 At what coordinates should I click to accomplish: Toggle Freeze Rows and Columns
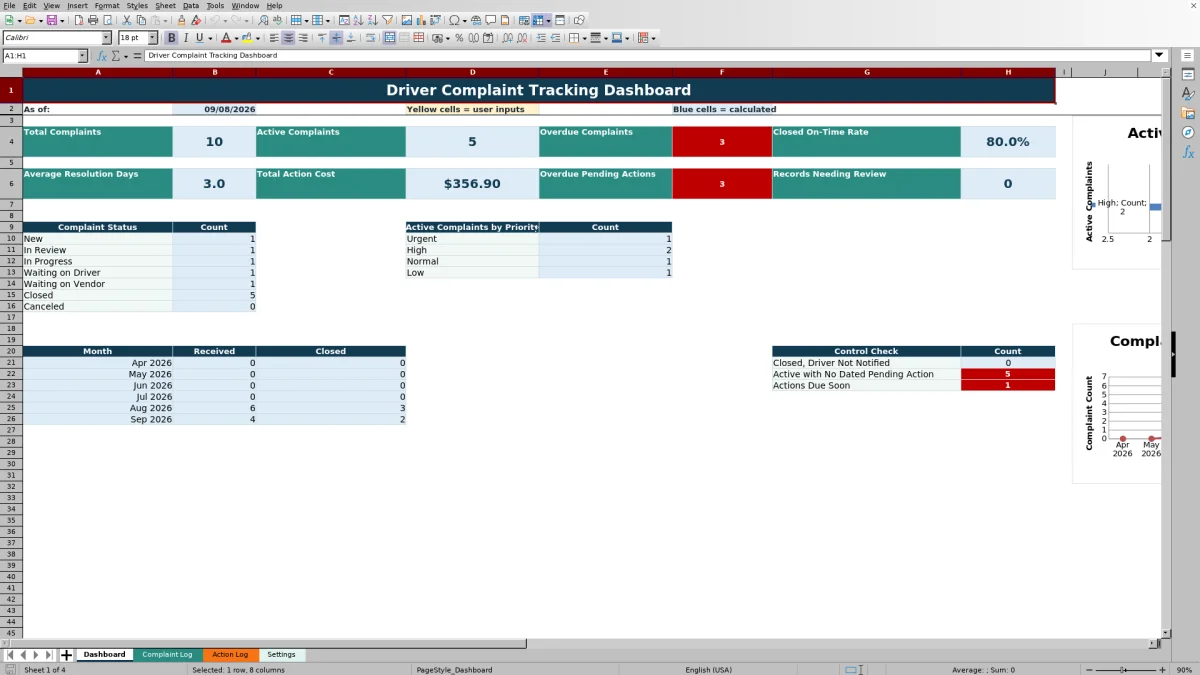pyautogui.click(x=538, y=20)
